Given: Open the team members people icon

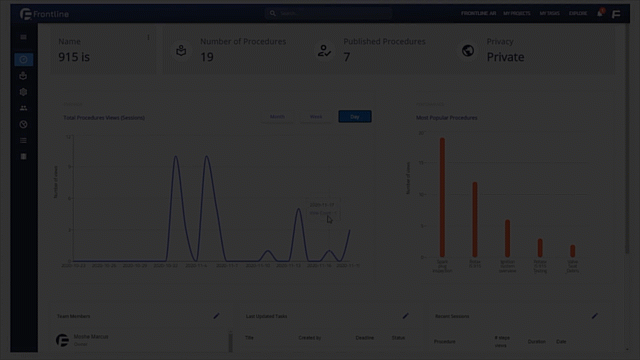Looking at the screenshot, I should [x=23, y=108].
